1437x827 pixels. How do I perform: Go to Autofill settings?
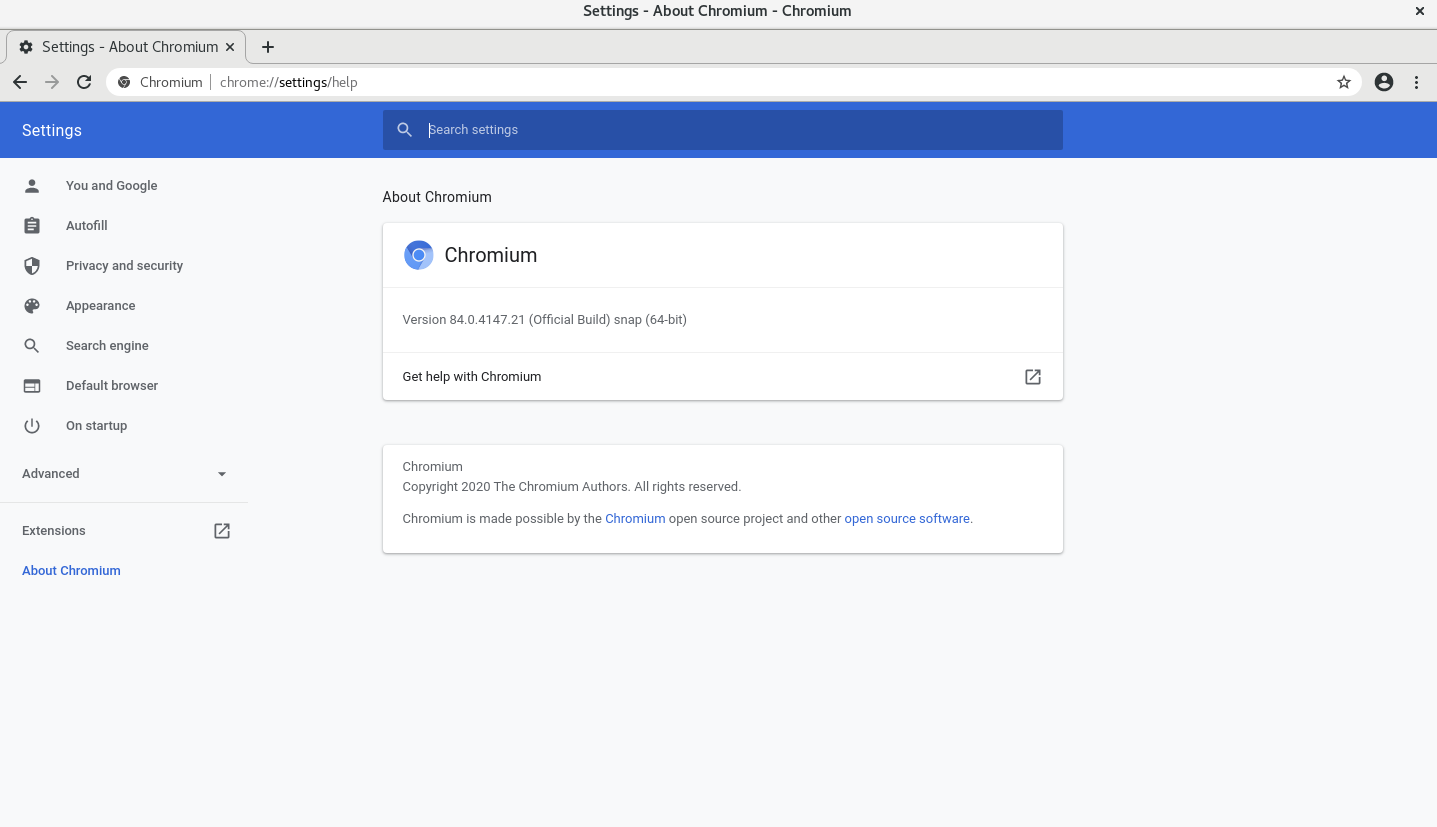86,225
